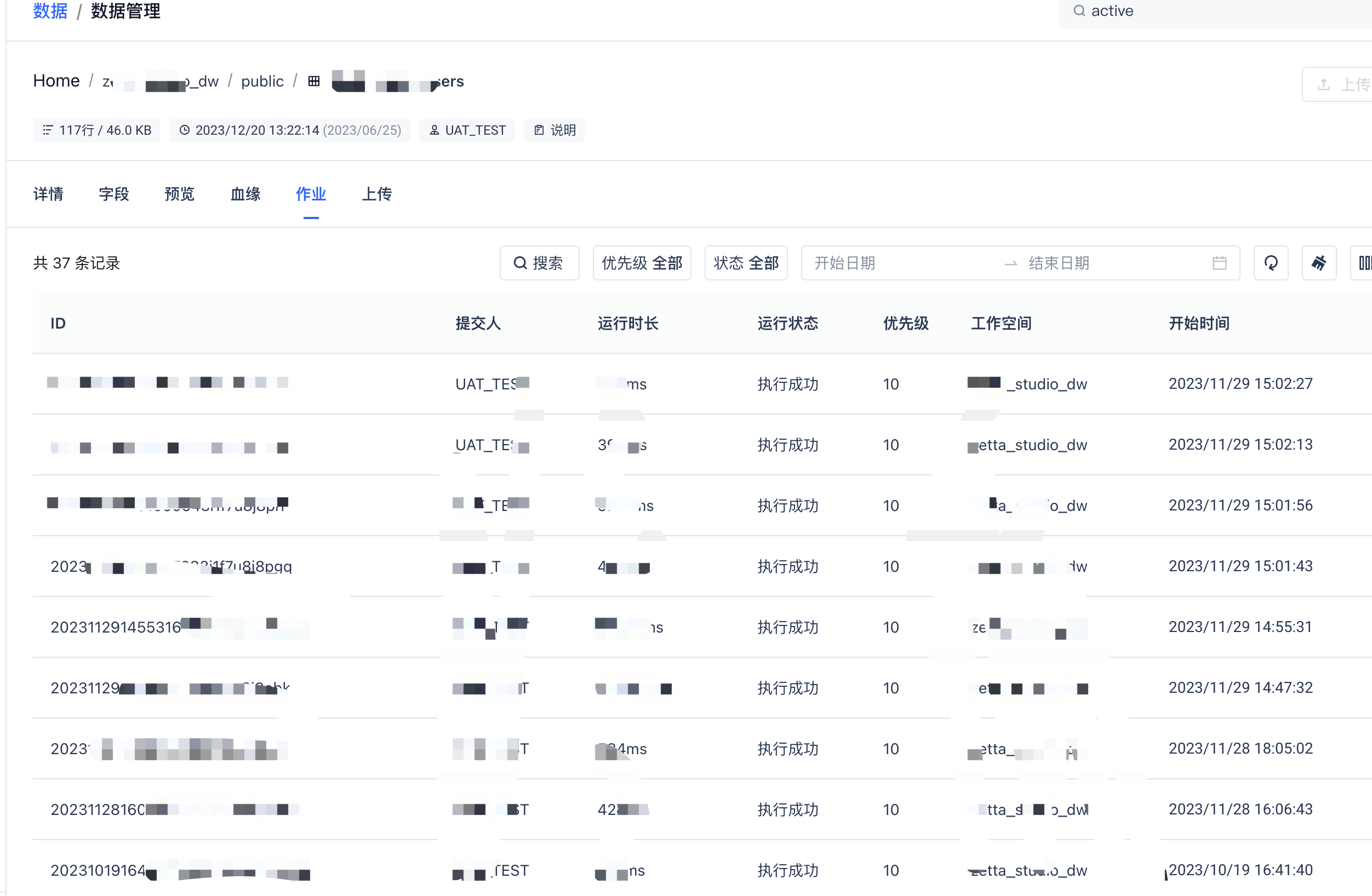Screen dimensions: 1372x896
Task: Click the magnifier icon in search box
Action: 1078,11
